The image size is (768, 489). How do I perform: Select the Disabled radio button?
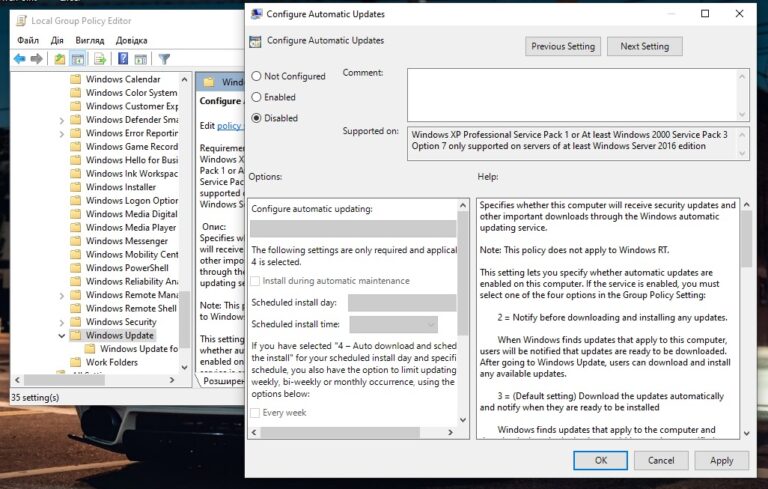[x=256, y=118]
